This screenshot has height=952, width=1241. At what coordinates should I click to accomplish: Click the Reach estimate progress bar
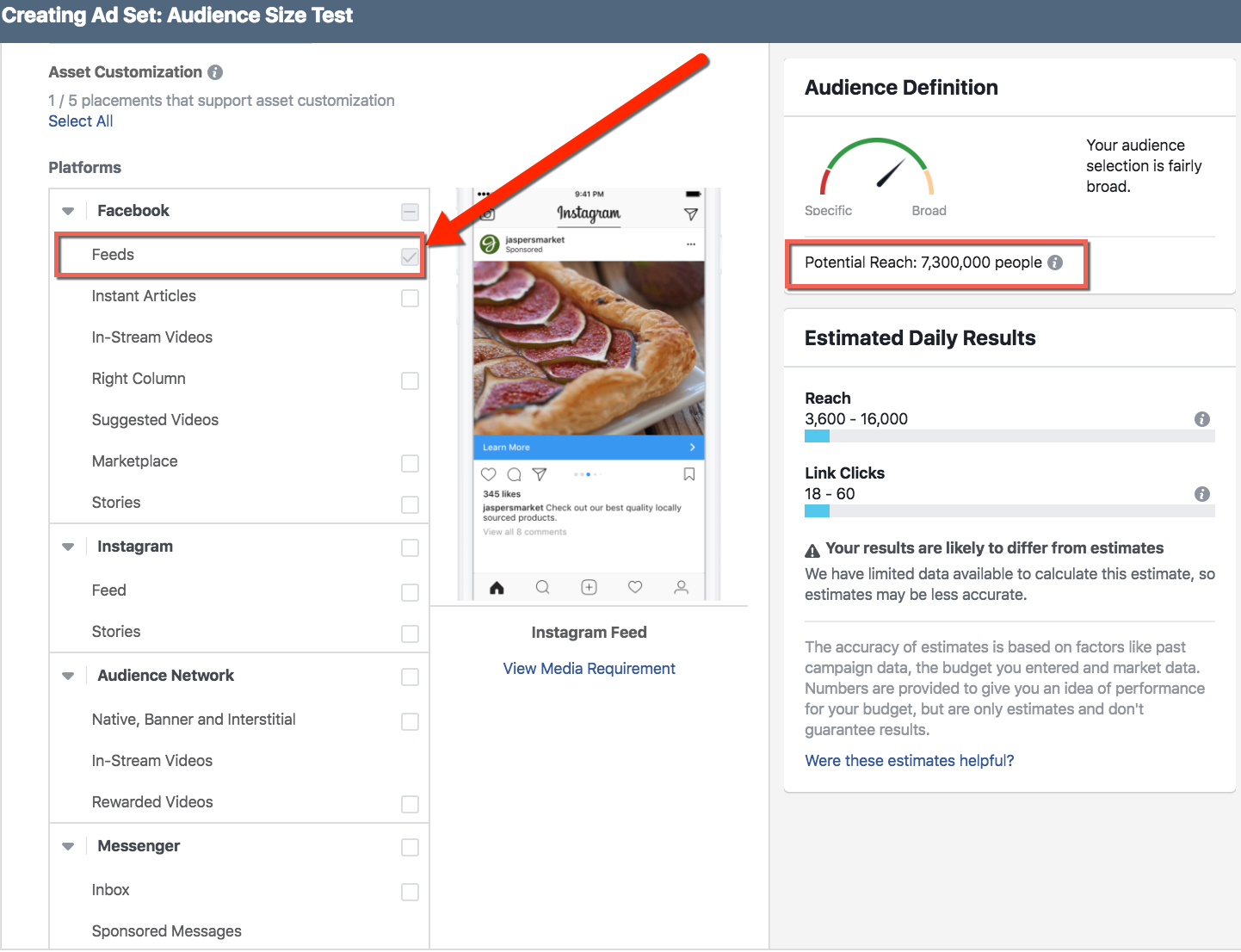(1009, 436)
